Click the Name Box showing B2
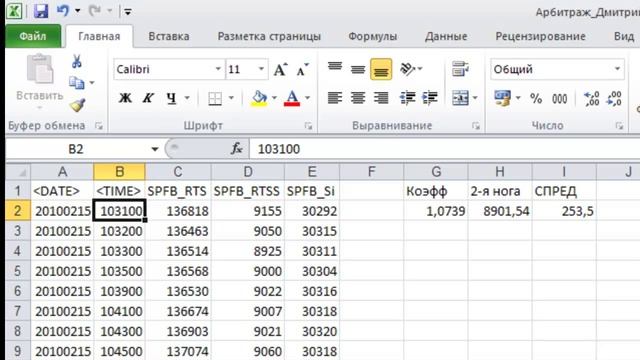Viewport: 640px width, 360px height. (76, 149)
